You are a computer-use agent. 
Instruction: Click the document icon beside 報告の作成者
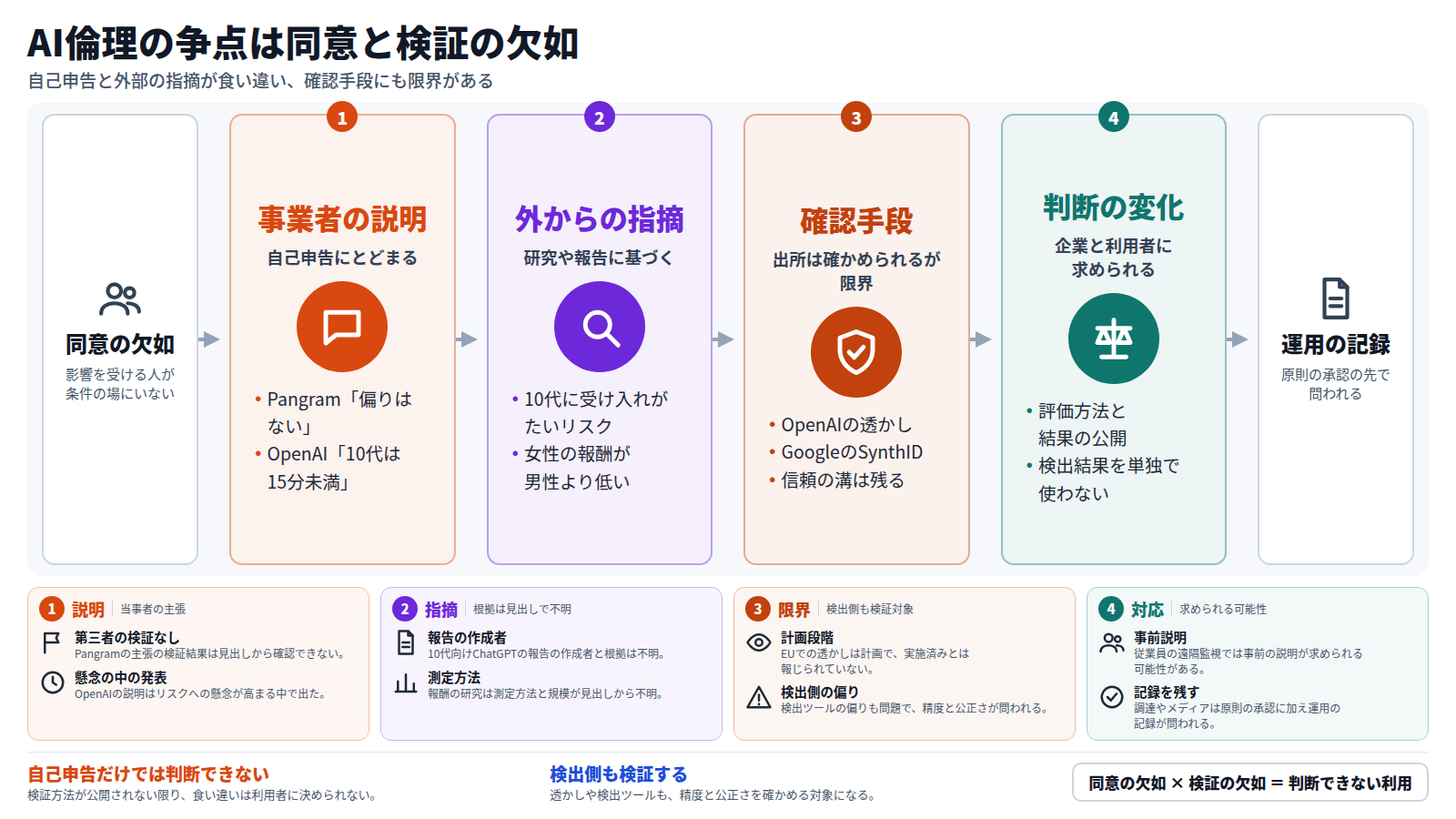click(x=406, y=642)
